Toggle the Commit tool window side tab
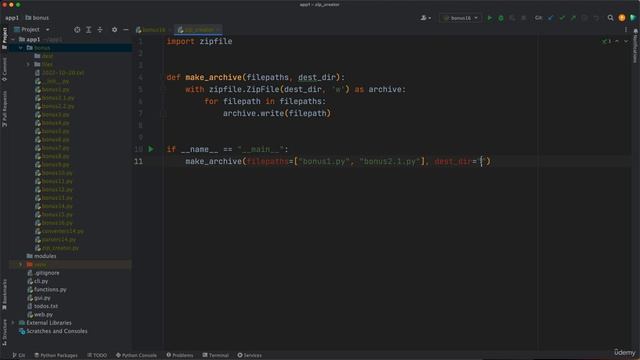This screenshot has width=640, height=360. pyautogui.click(x=4, y=69)
